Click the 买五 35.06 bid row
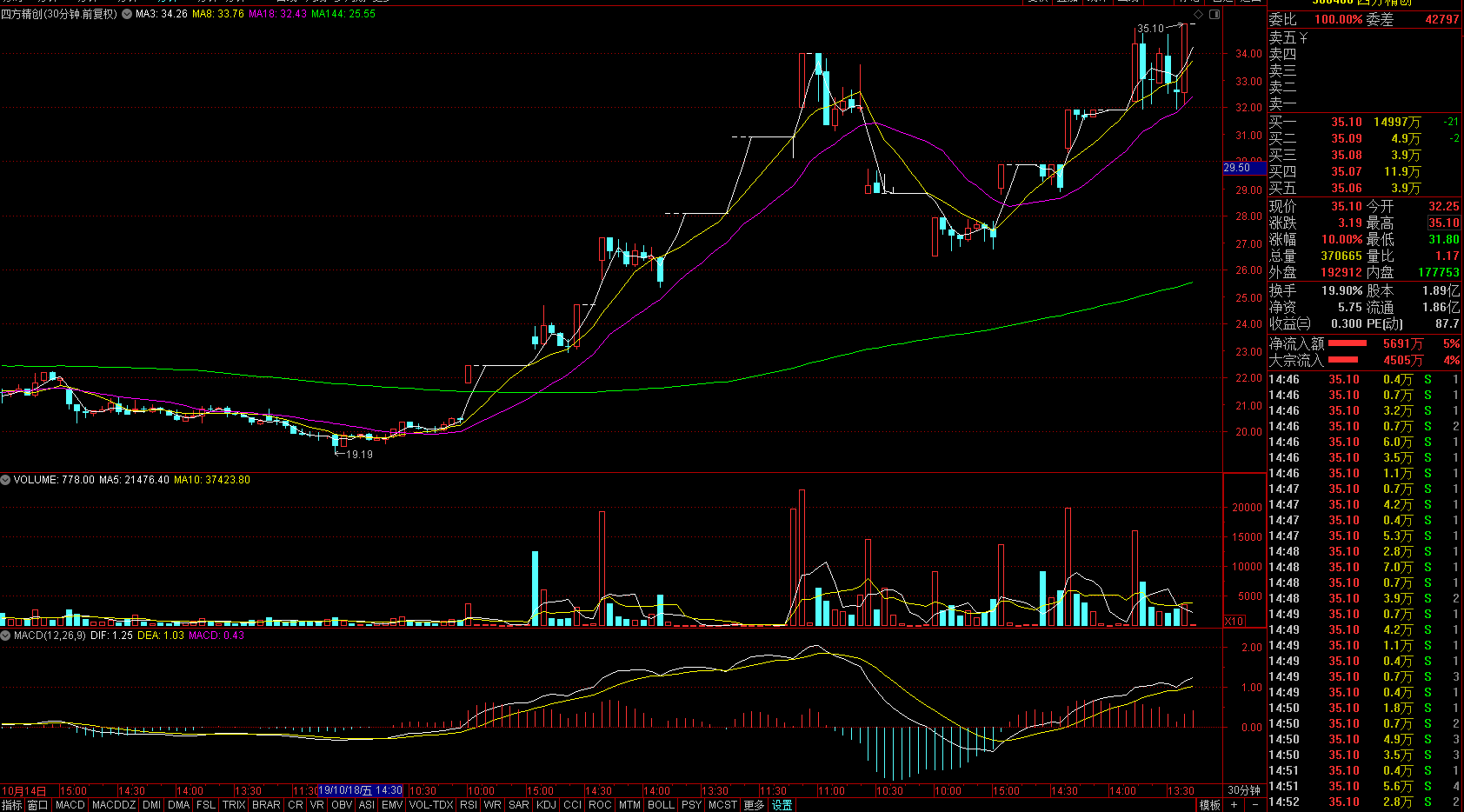This screenshot has height=812, width=1464. (1364, 188)
